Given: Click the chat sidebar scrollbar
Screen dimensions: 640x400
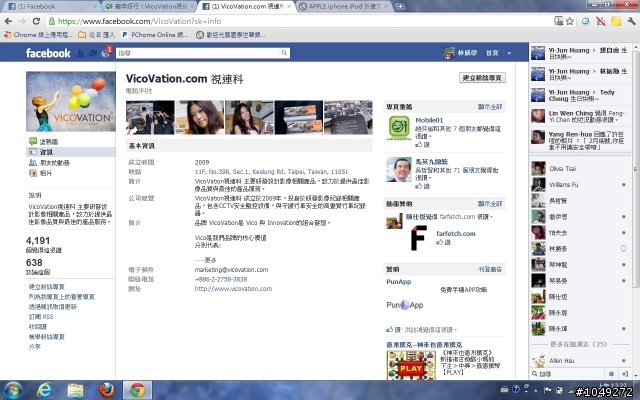Looking at the screenshot, I should 636,168.
